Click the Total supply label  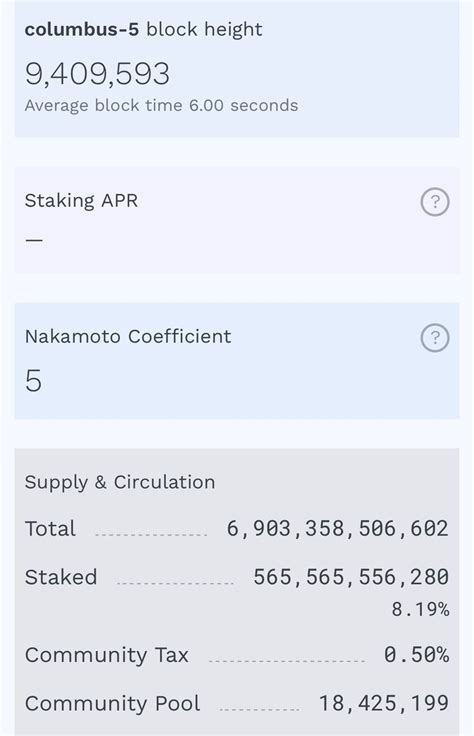(x=50, y=529)
